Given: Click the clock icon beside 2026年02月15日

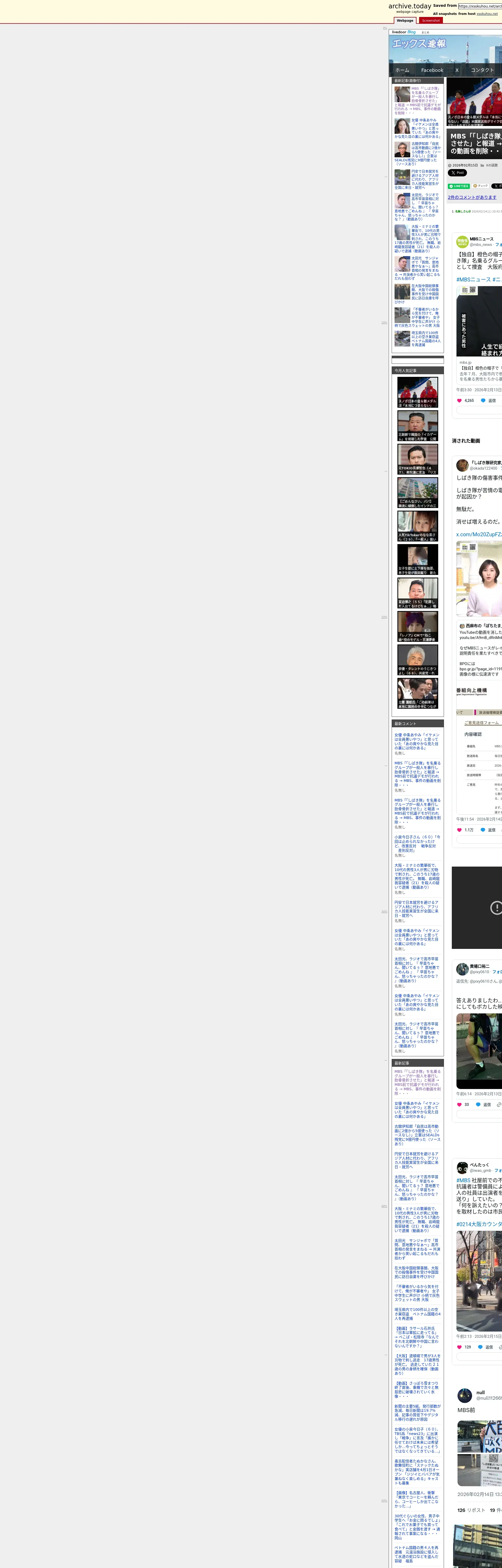Looking at the screenshot, I should click(x=450, y=166).
